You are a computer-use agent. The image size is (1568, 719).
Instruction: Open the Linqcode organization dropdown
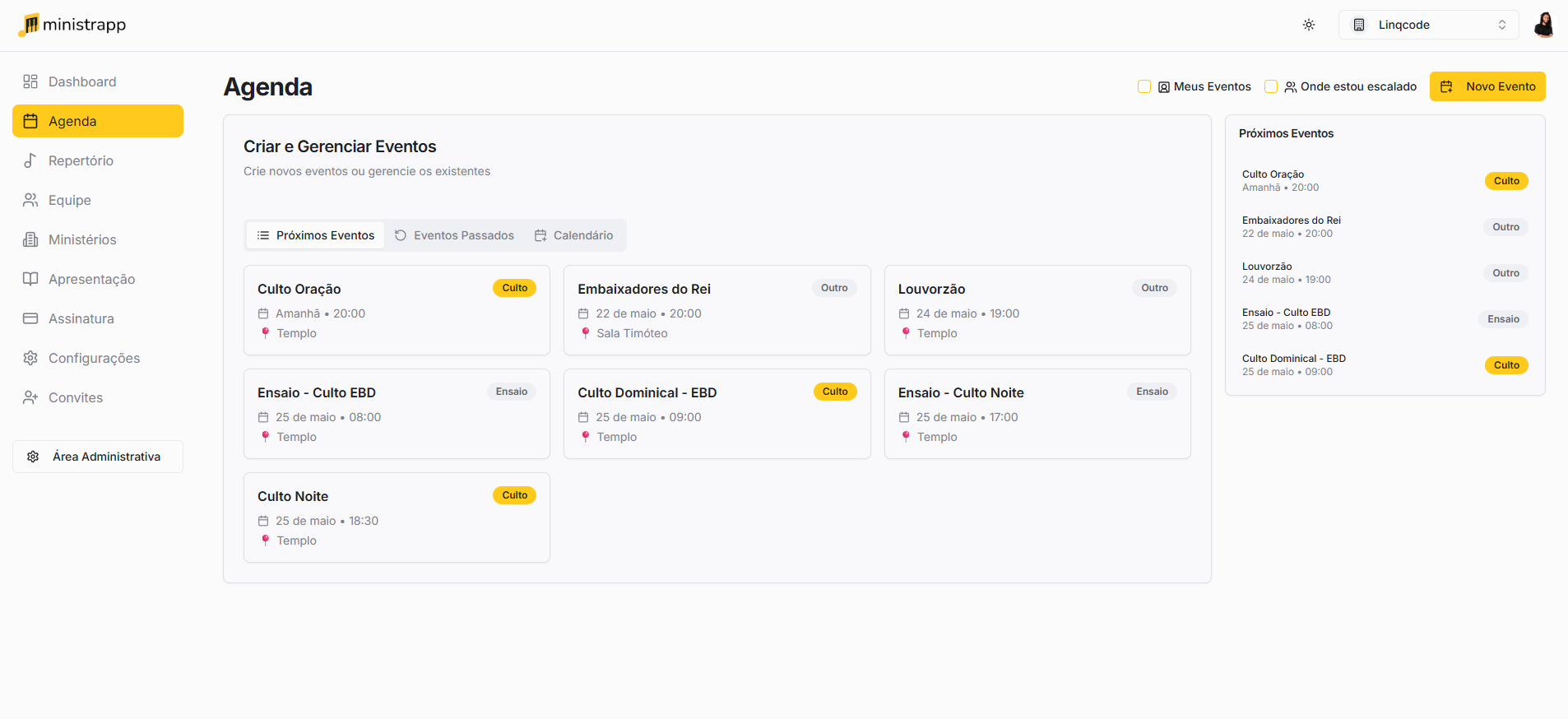(x=1428, y=25)
